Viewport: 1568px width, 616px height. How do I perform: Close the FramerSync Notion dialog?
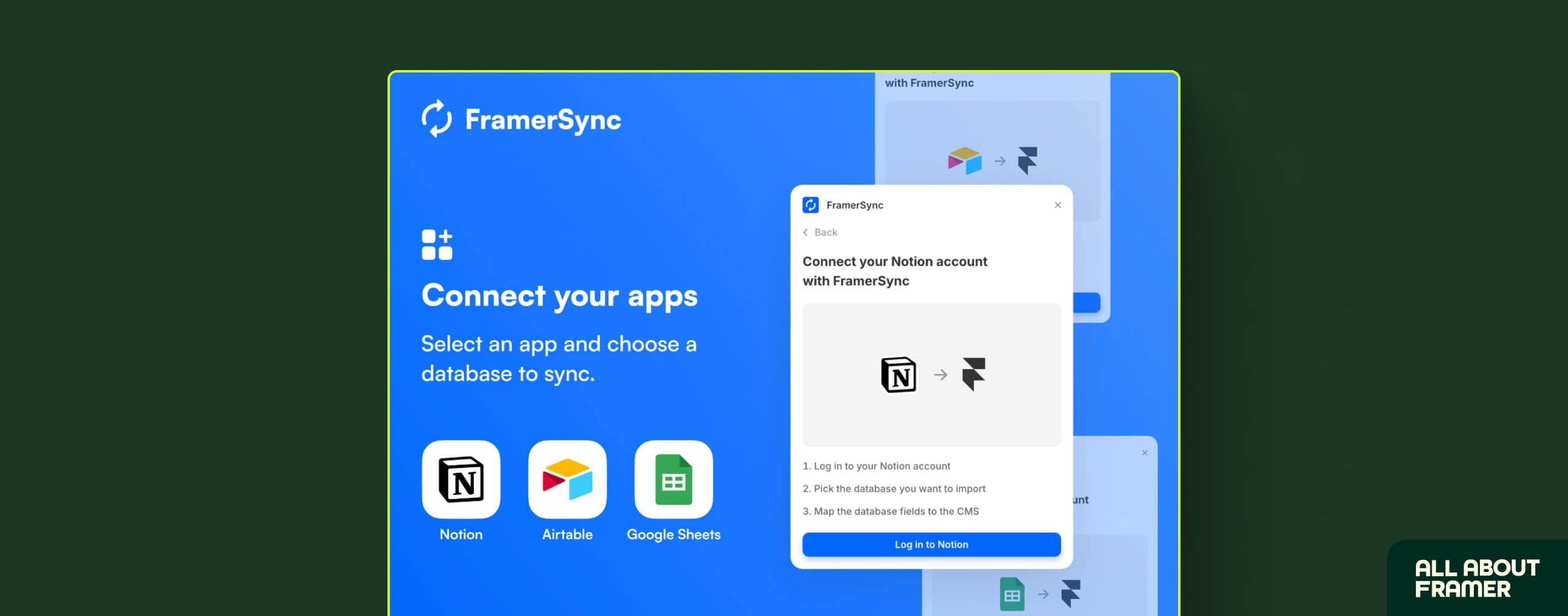click(1057, 205)
